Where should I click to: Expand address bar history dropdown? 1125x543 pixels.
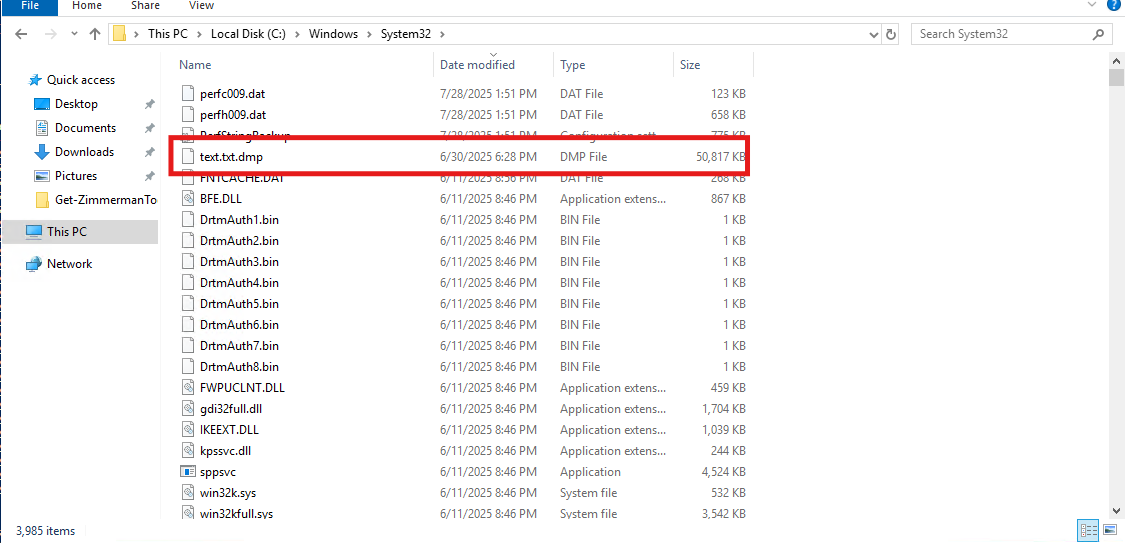click(x=873, y=34)
